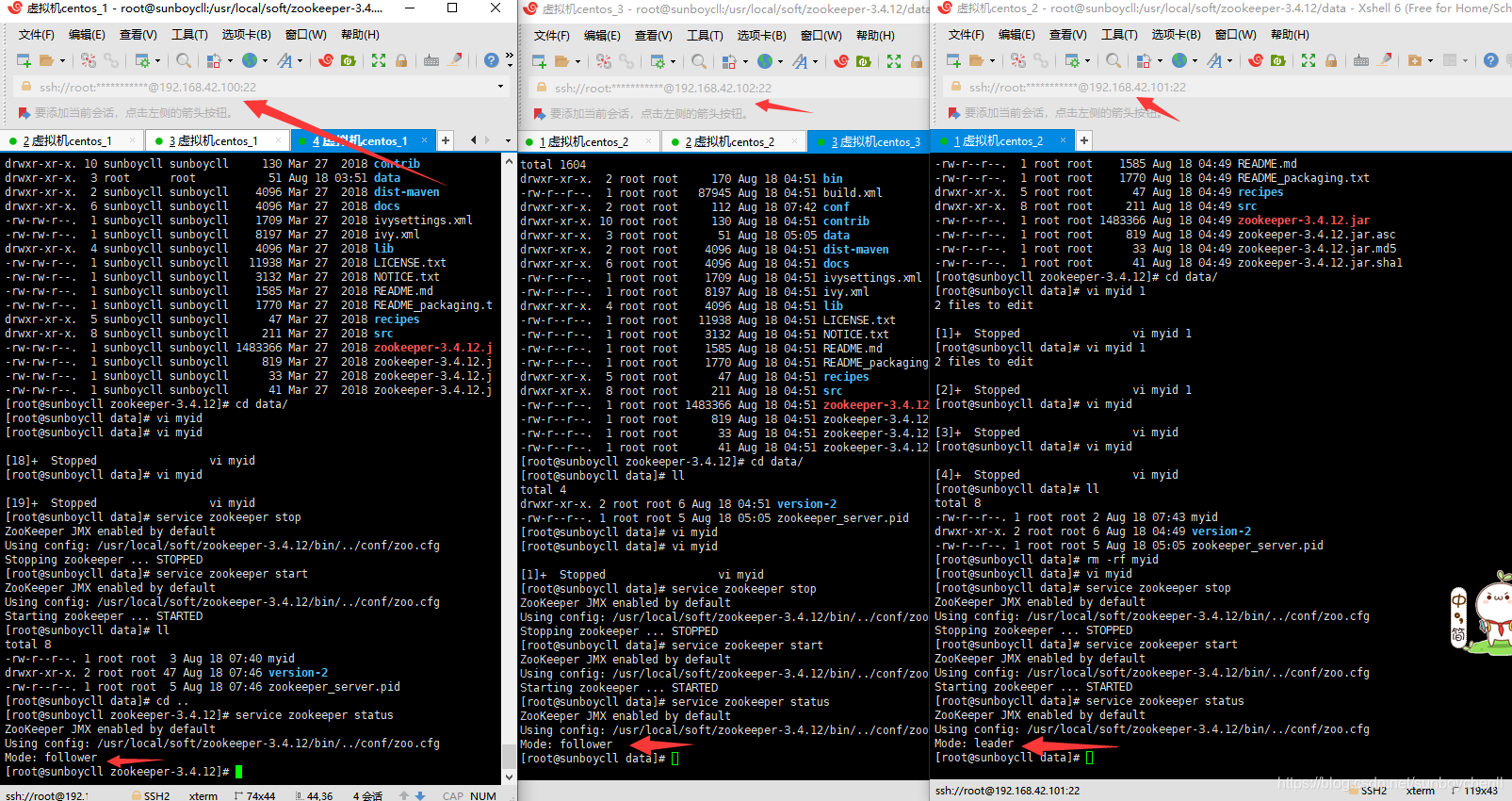The image size is (1512, 801).
Task: Click '4 会话' status entry in centos_1 window
Action: 367,795
